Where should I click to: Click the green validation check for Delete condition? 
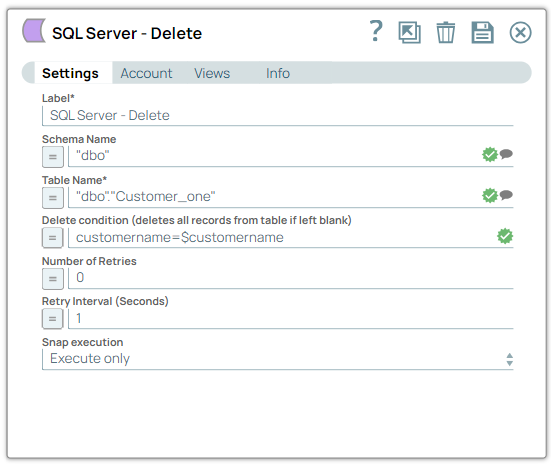click(505, 236)
